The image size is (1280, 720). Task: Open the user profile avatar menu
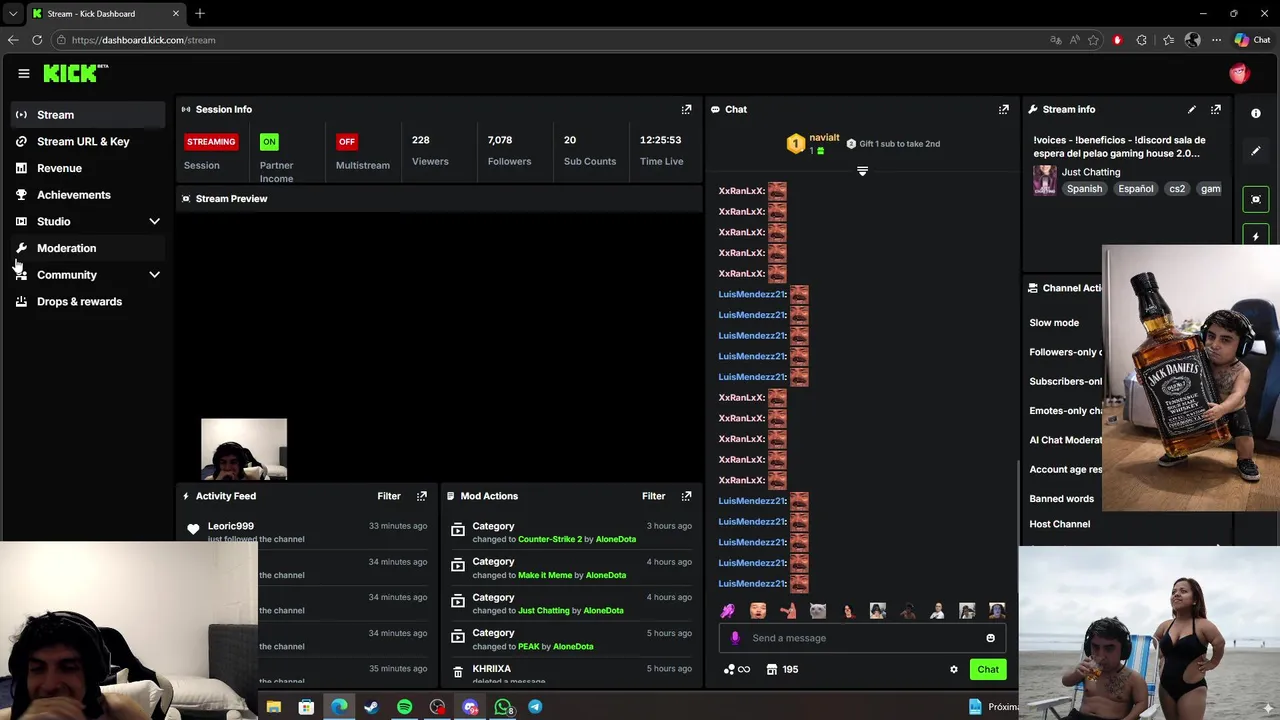(x=1239, y=73)
